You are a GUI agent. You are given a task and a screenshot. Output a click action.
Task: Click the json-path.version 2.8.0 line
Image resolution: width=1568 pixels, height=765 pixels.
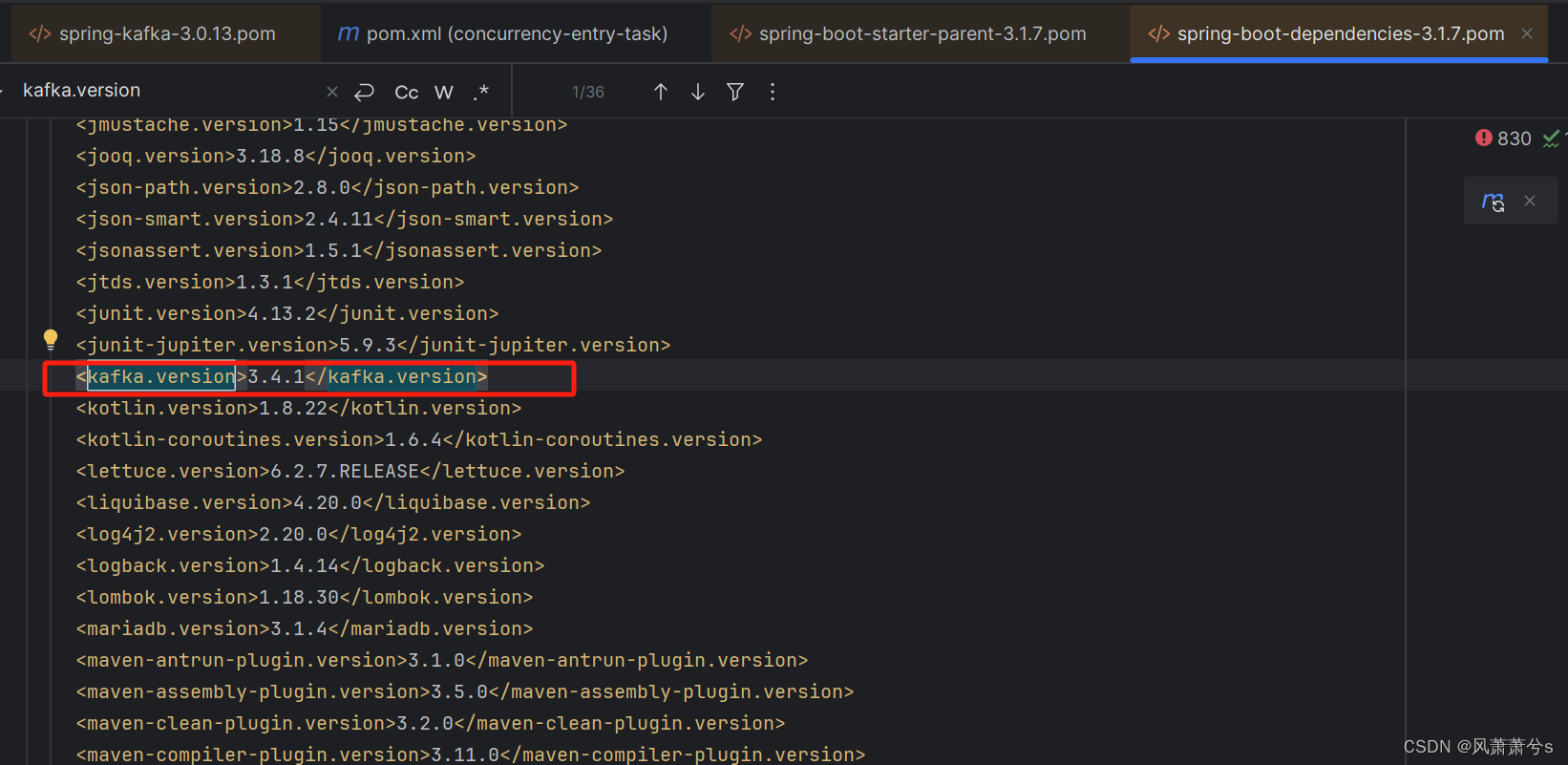pyautogui.click(x=328, y=187)
